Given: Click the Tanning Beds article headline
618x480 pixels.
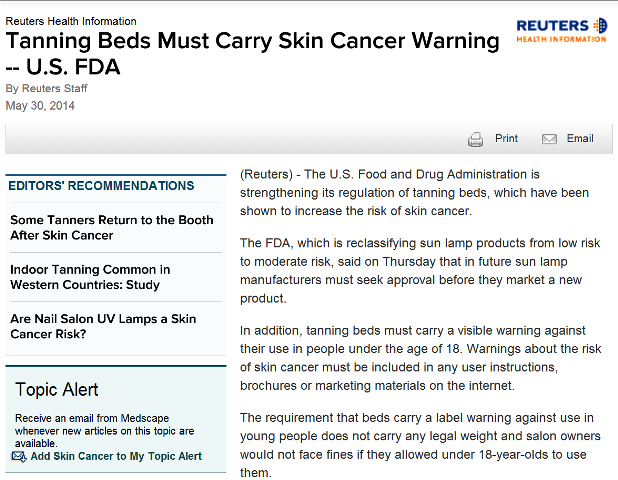Looking at the screenshot, I should click(253, 54).
